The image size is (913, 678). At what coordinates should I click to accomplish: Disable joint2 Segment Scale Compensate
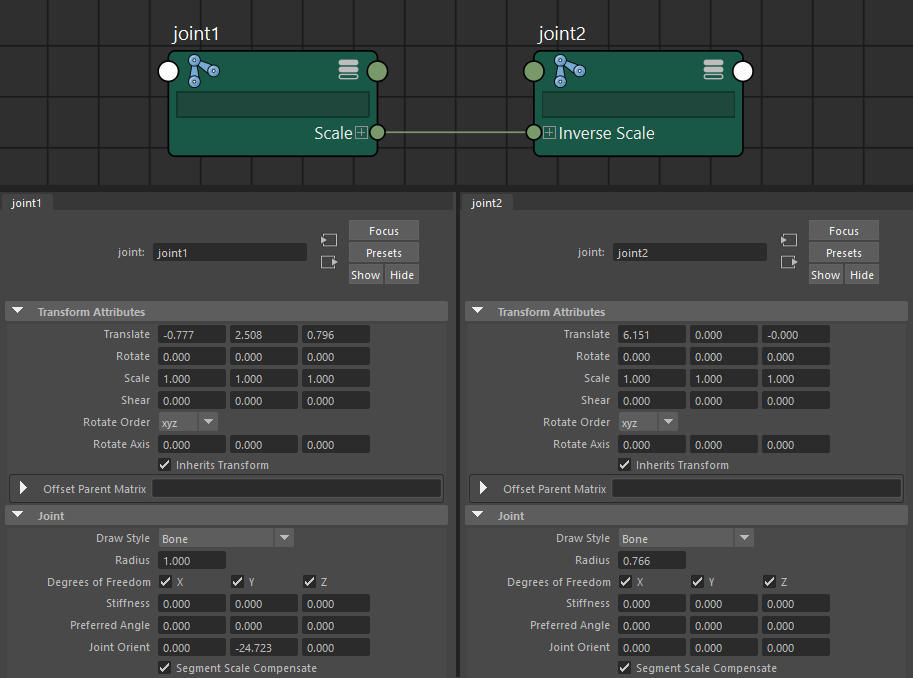click(625, 668)
